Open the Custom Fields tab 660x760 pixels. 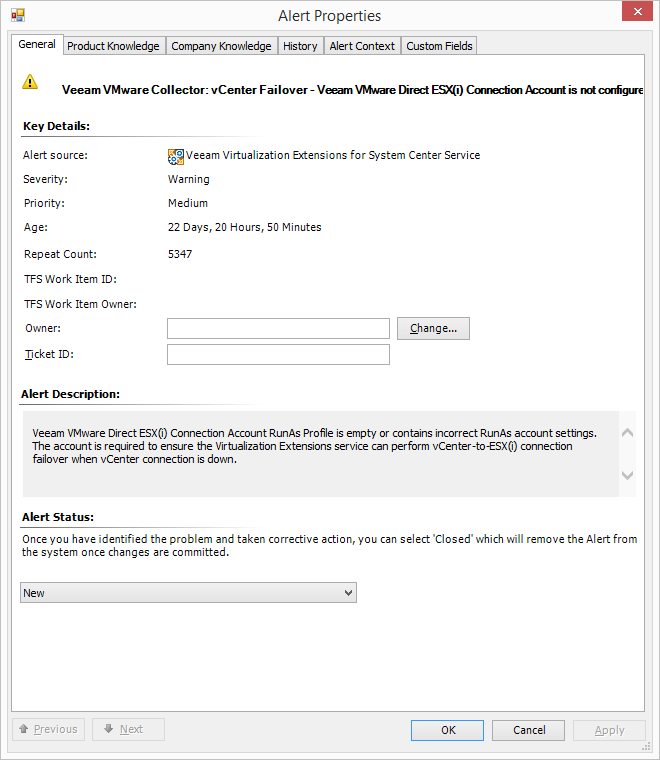click(x=439, y=46)
